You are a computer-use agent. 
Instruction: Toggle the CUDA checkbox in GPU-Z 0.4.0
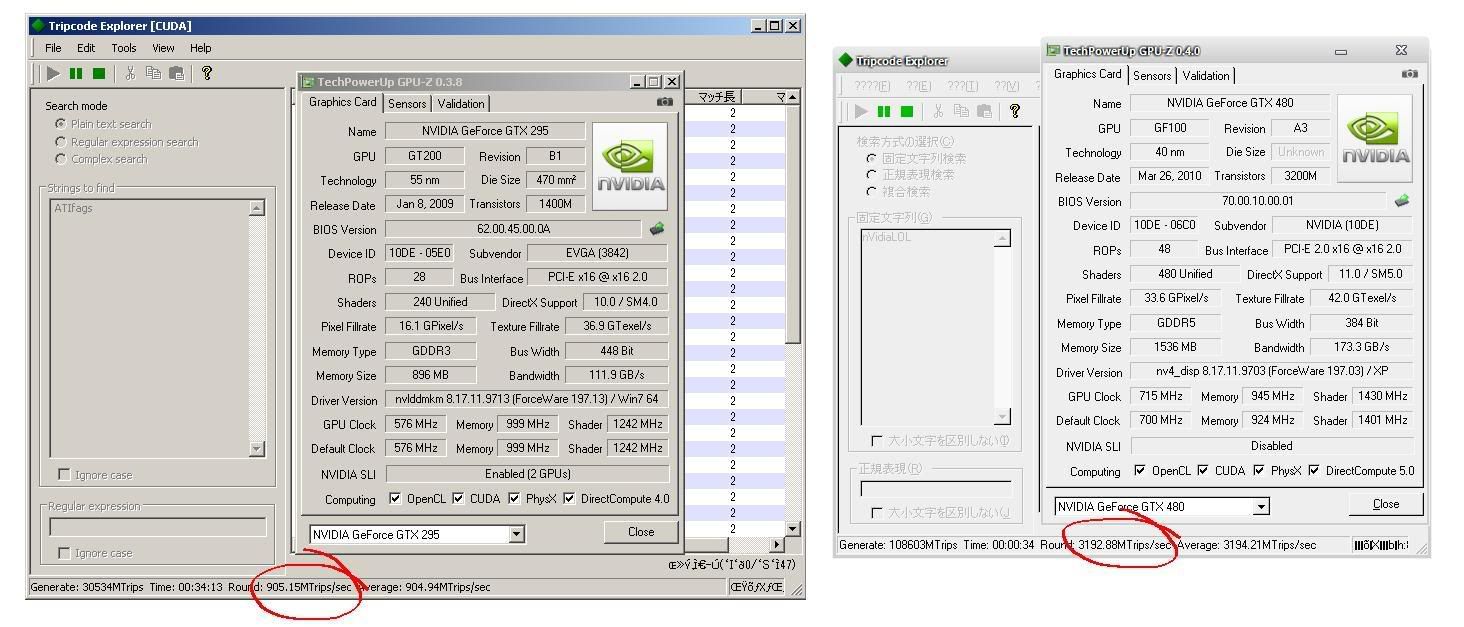[1203, 471]
